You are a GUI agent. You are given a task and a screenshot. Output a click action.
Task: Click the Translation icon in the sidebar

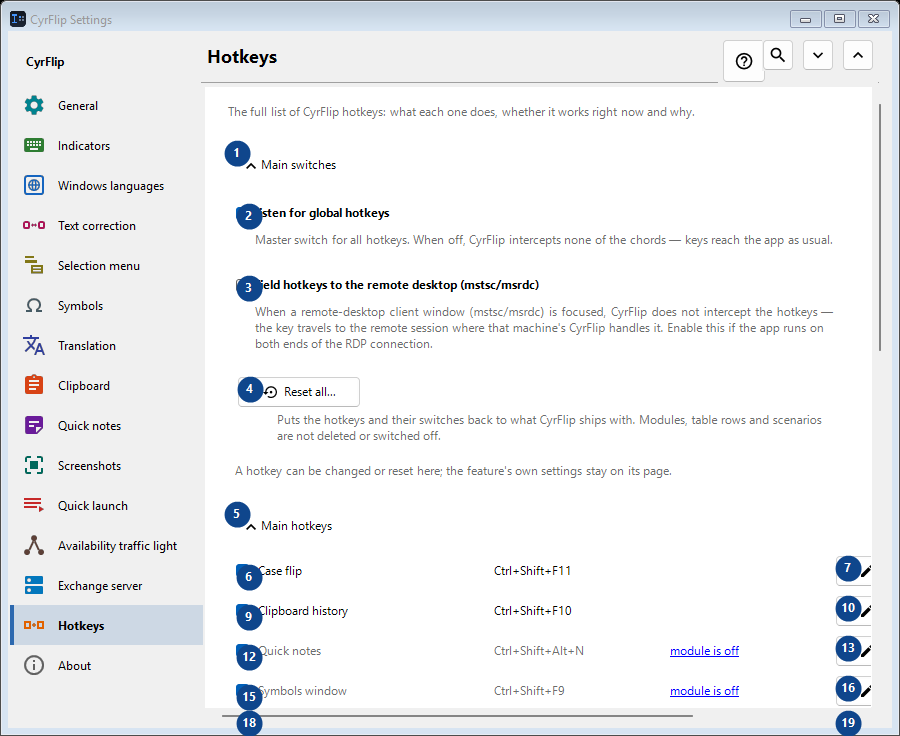[34, 346]
